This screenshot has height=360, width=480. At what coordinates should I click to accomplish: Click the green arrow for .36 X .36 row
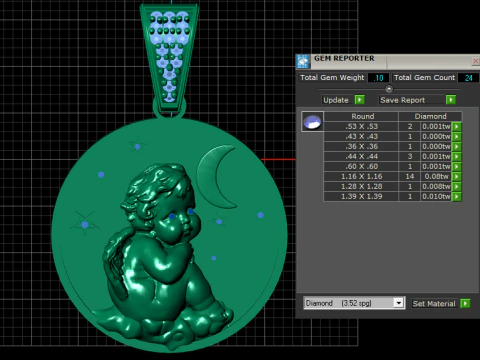tap(457, 146)
